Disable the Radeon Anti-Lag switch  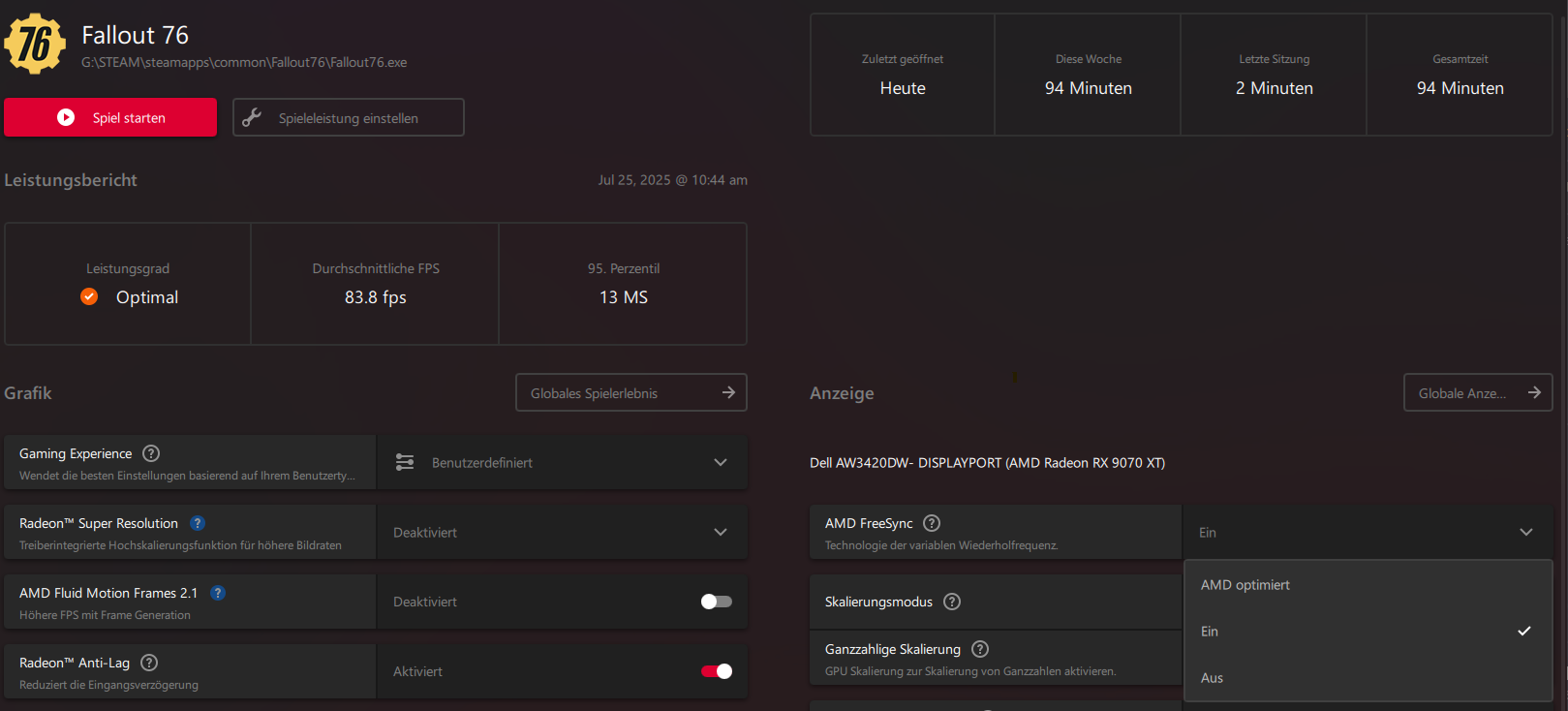coord(717,671)
